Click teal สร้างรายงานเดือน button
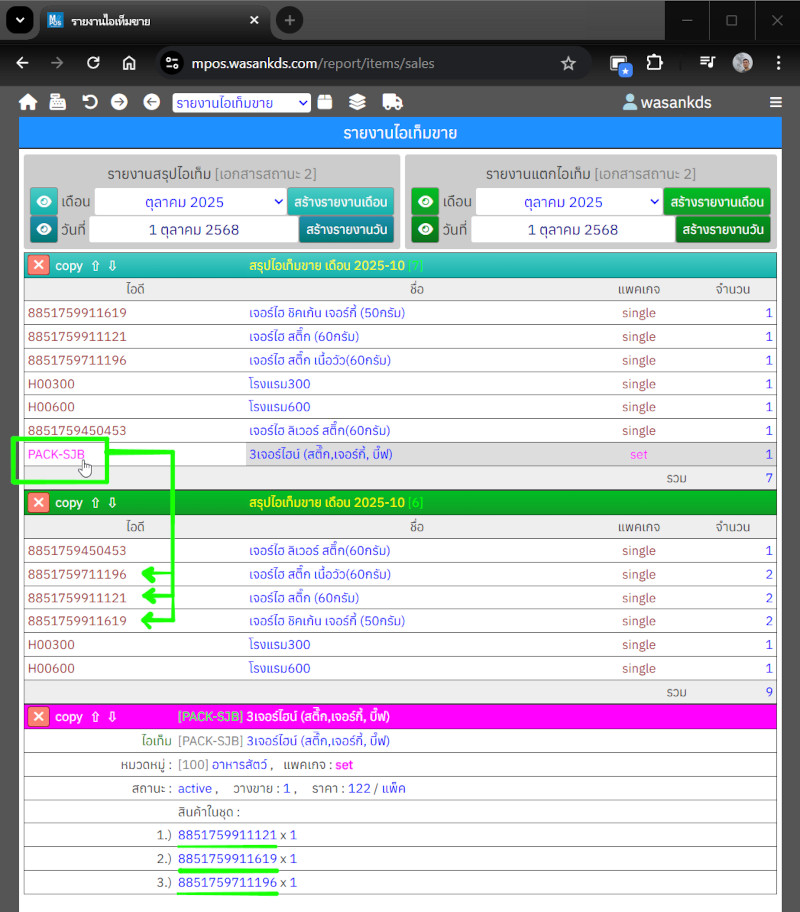 [x=340, y=202]
